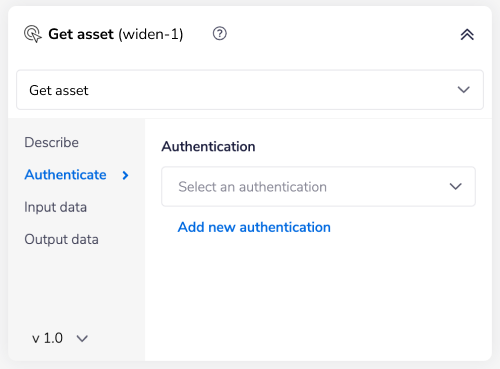The height and width of the screenshot is (369, 500).
Task: Select the Authenticate tab
Action: click(x=65, y=175)
